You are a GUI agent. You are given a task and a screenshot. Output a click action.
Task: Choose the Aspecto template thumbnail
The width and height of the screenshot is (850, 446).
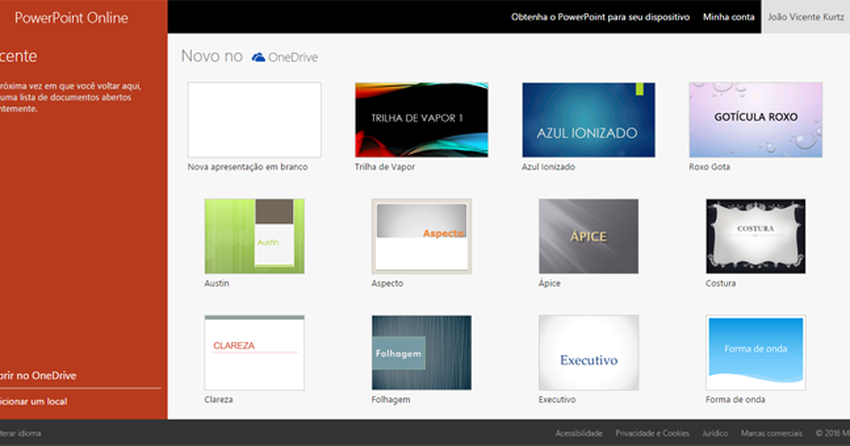pyautogui.click(x=421, y=236)
